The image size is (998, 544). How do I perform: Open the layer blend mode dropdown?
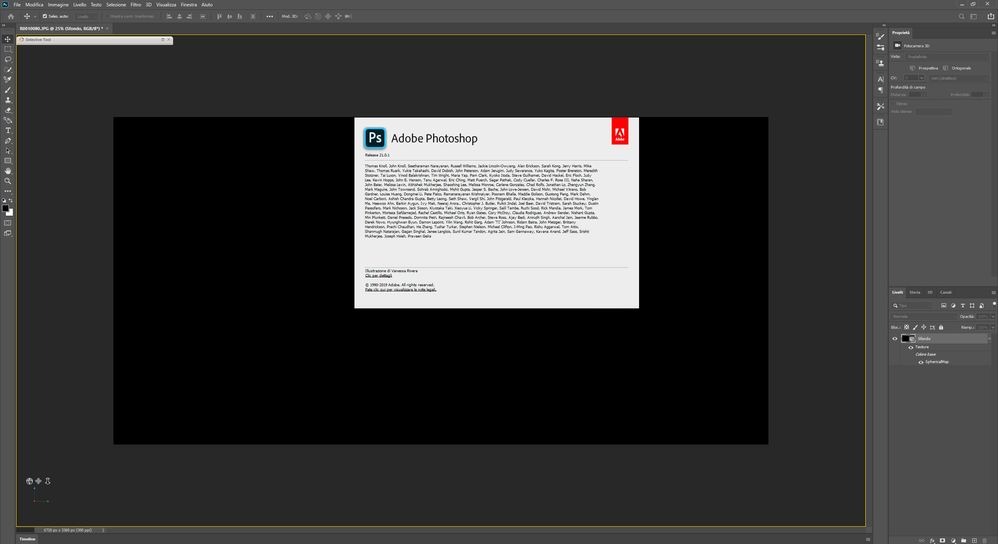(x=924, y=316)
